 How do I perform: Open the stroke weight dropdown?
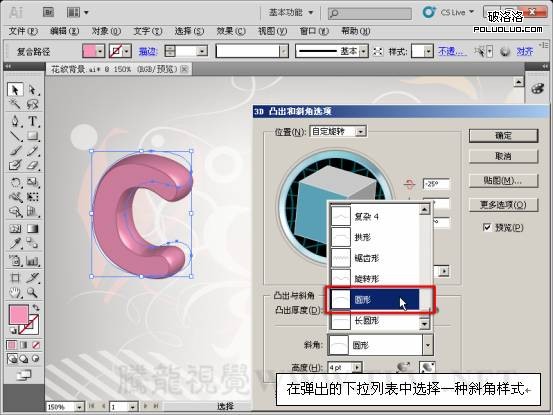(202, 51)
